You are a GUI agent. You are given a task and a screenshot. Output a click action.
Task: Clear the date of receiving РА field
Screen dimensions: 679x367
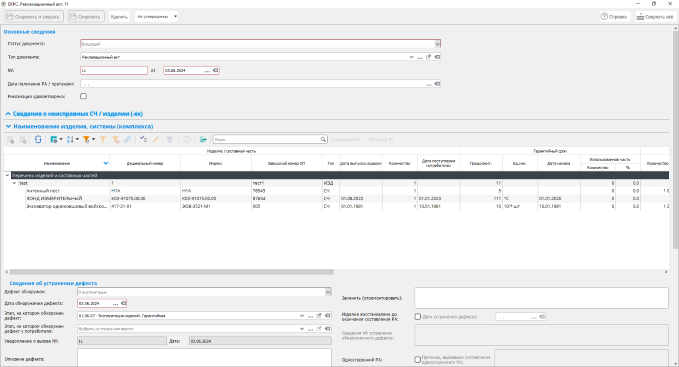click(x=437, y=84)
